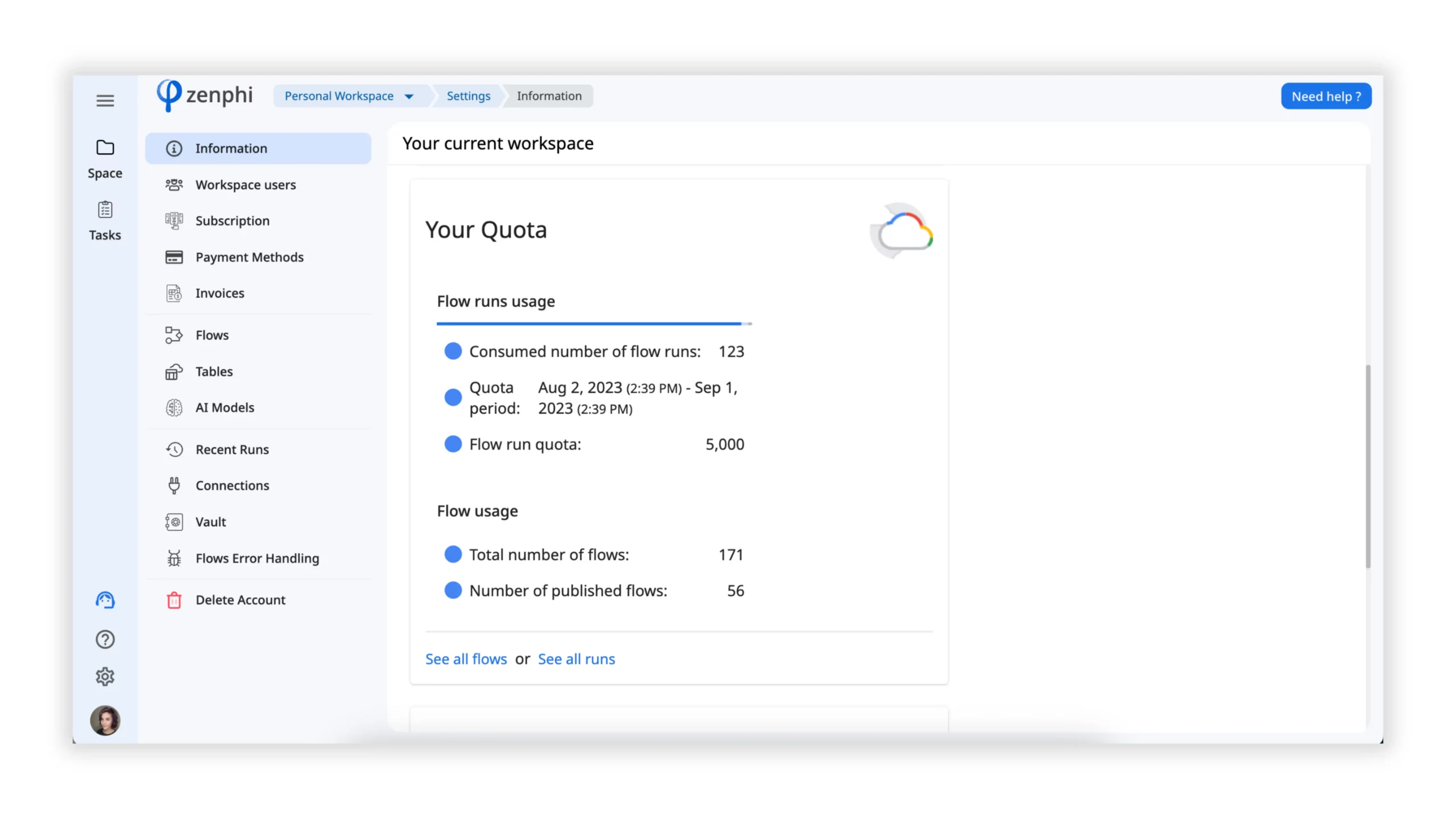Click the See all flows link
The width and height of the screenshot is (1456, 819).
(x=466, y=659)
